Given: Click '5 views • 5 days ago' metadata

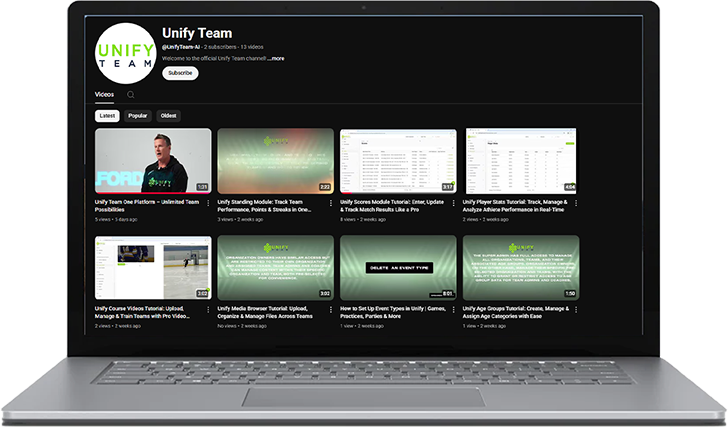Looking at the screenshot, I should (x=116, y=220).
